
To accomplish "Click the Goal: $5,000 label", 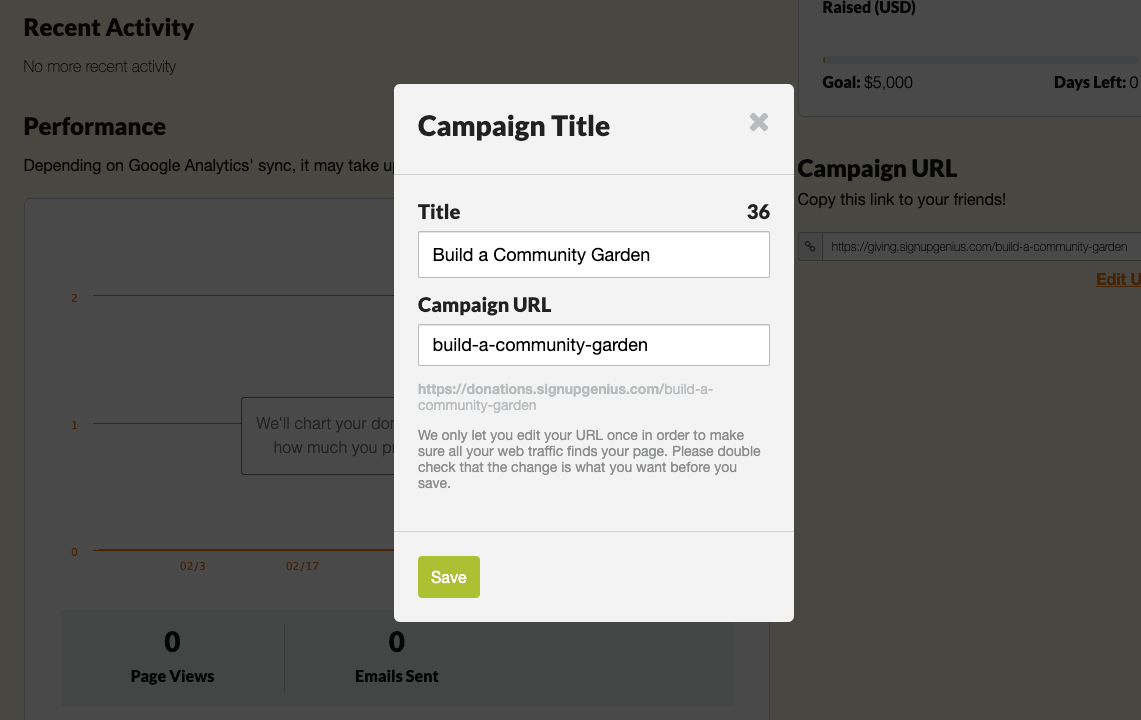I will pos(867,82).
